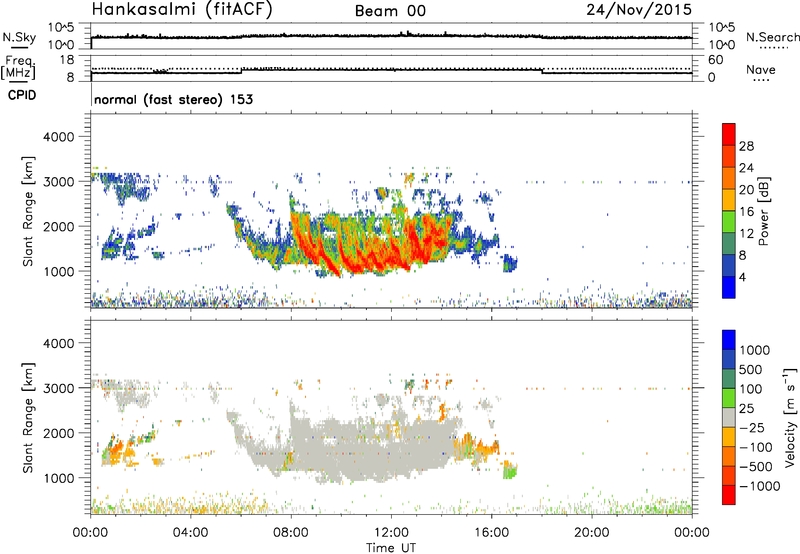
Task: Click the 'Beam 00' header text
Action: (390, 11)
